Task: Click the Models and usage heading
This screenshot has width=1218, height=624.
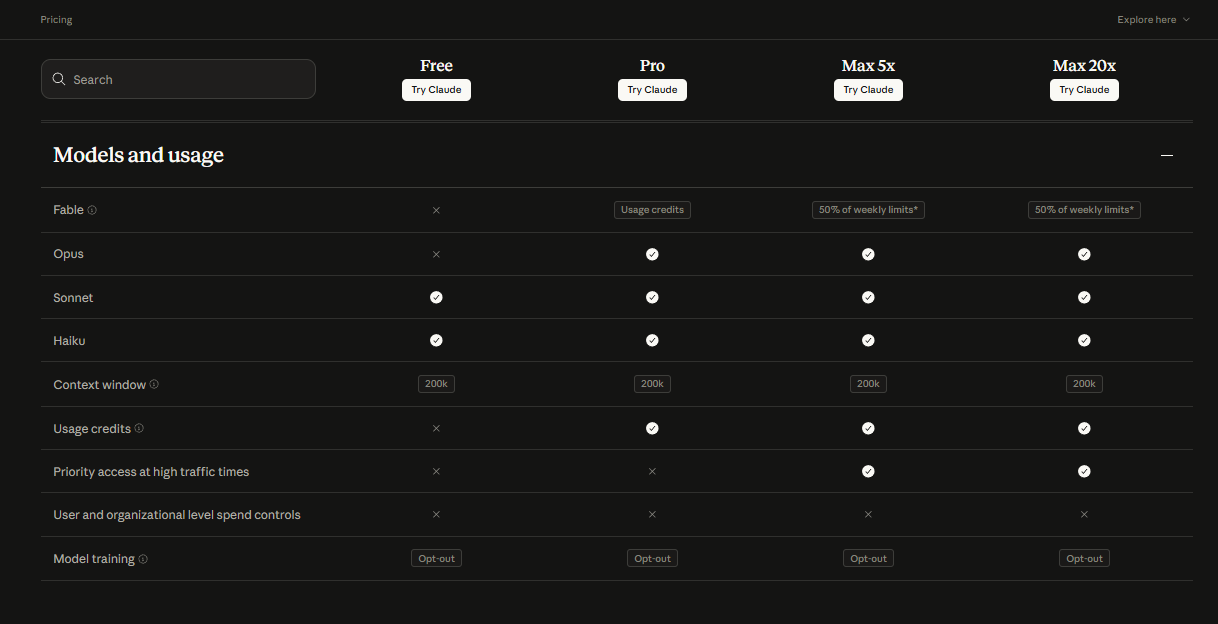Action: [138, 155]
